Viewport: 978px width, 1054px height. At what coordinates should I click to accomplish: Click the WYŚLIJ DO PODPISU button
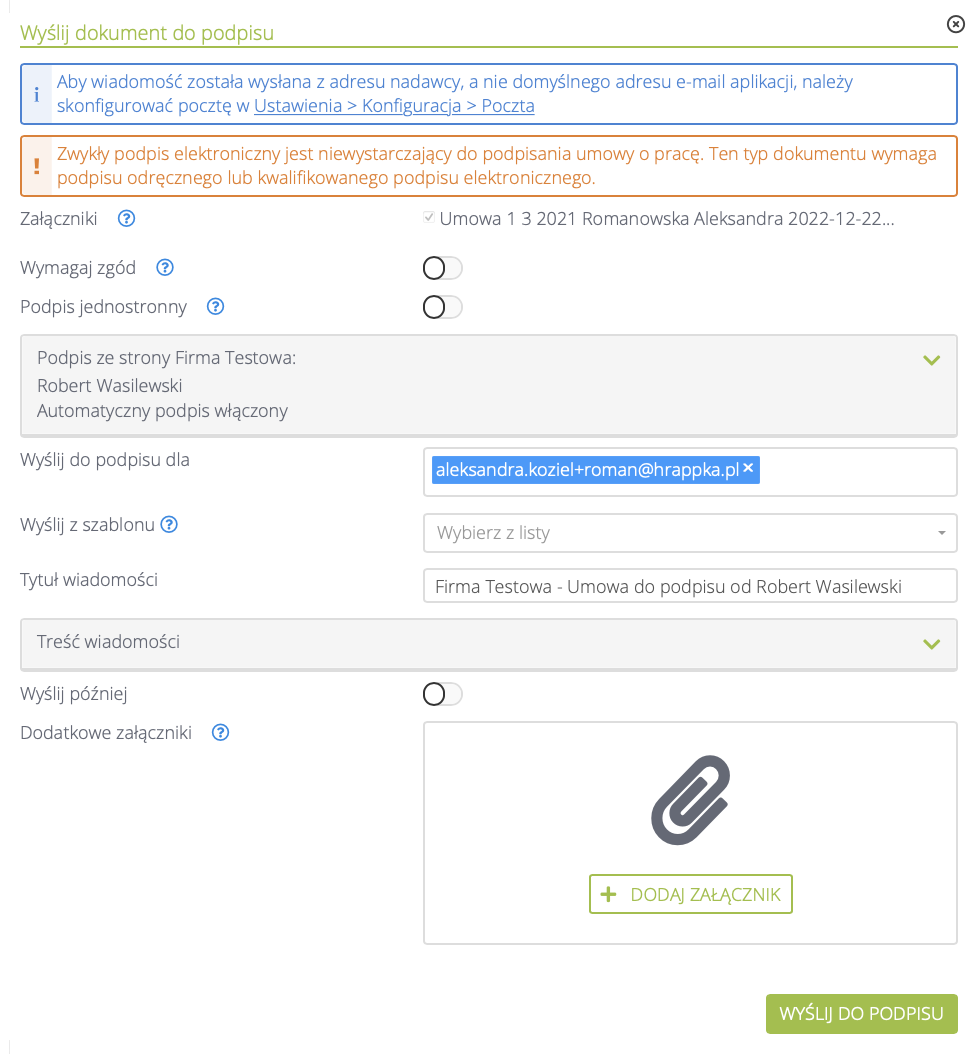pyautogui.click(x=861, y=1013)
